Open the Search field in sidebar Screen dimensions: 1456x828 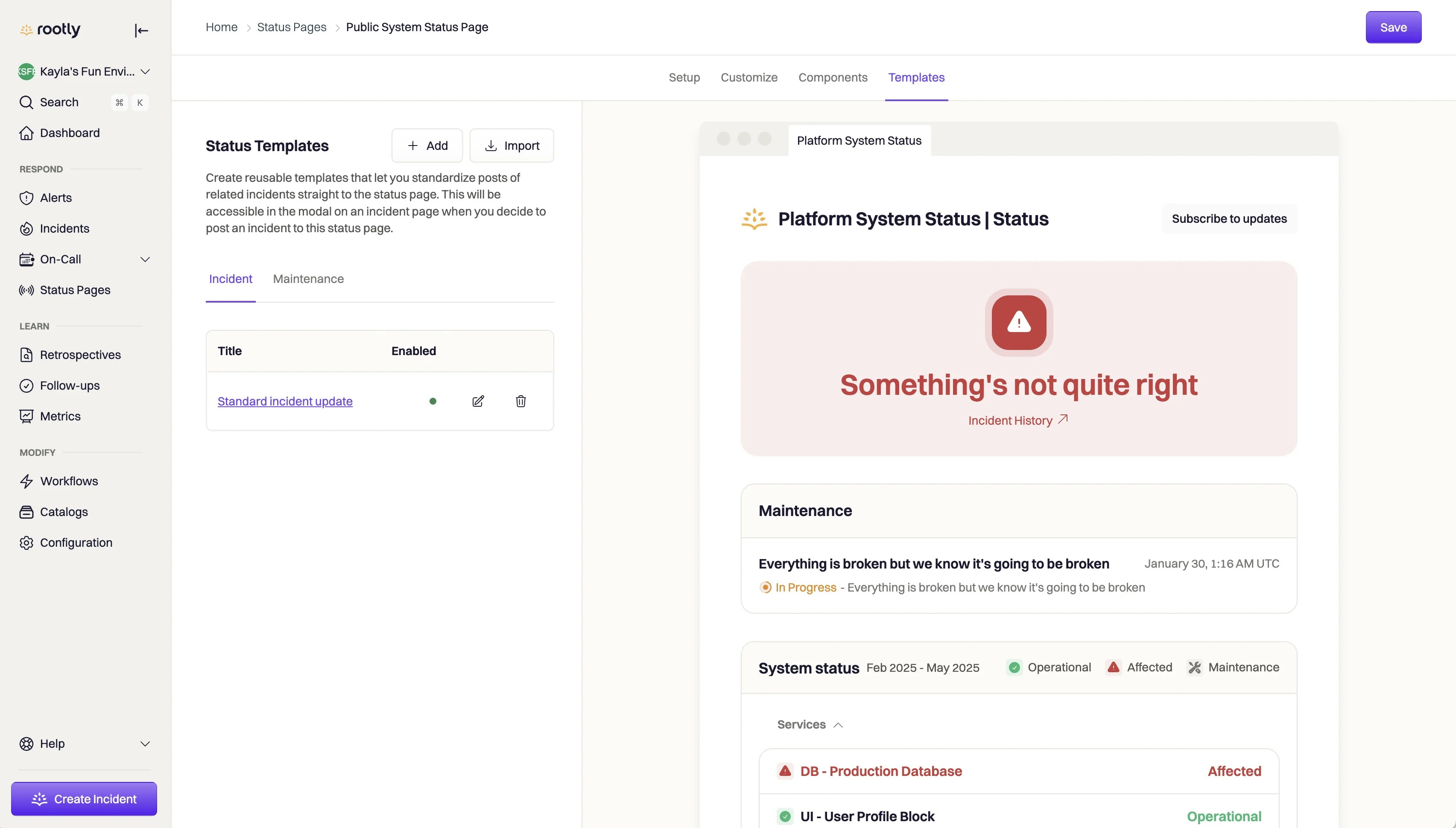pyautogui.click(x=84, y=102)
